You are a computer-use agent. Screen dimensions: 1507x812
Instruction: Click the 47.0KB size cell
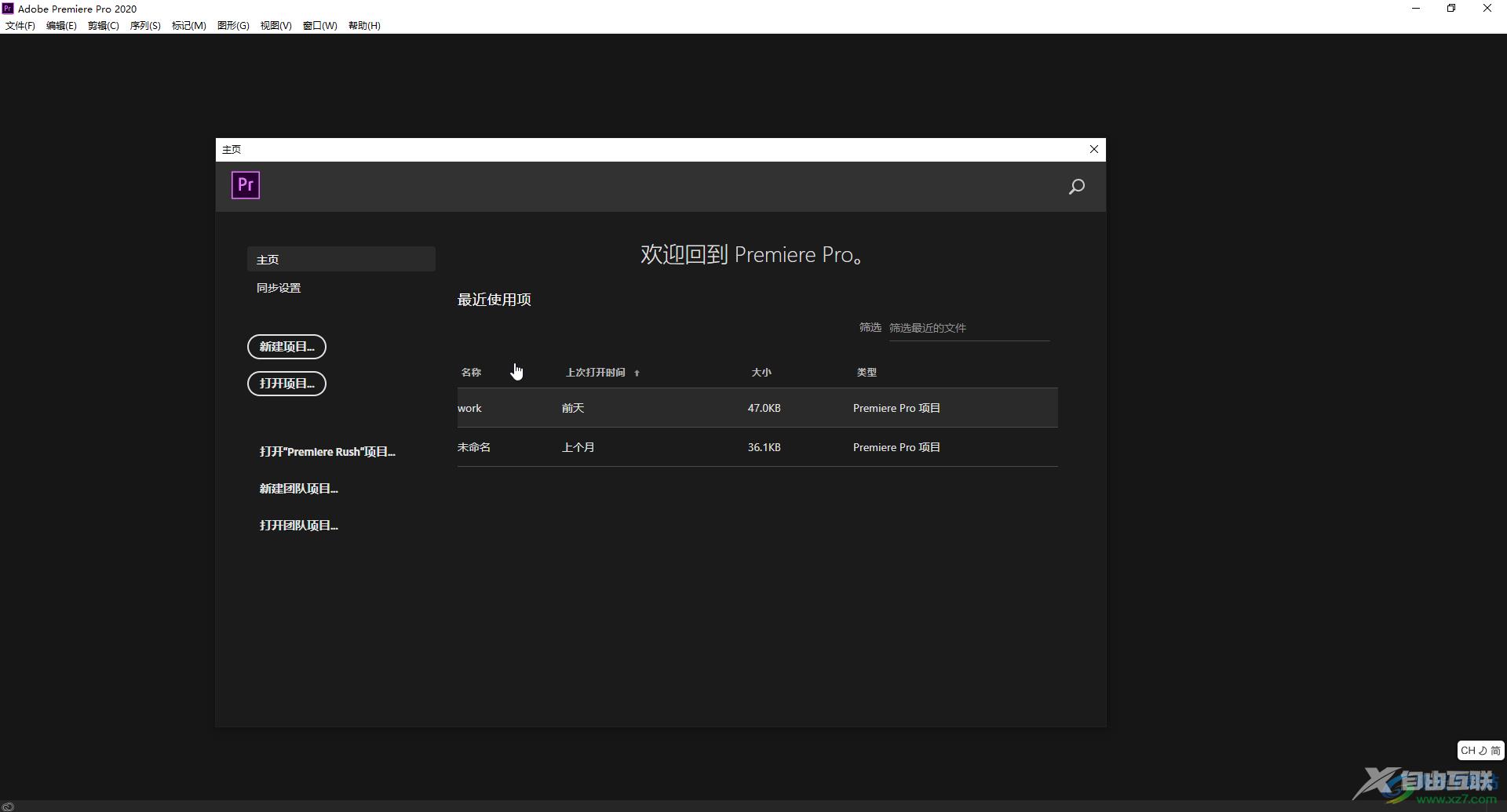point(764,408)
